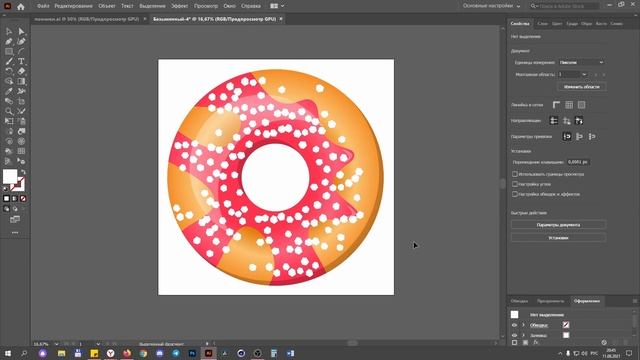Open Photoshop icon in Windows taskbar
Image resolution: width=640 pixels, height=360 pixels.
point(192,353)
